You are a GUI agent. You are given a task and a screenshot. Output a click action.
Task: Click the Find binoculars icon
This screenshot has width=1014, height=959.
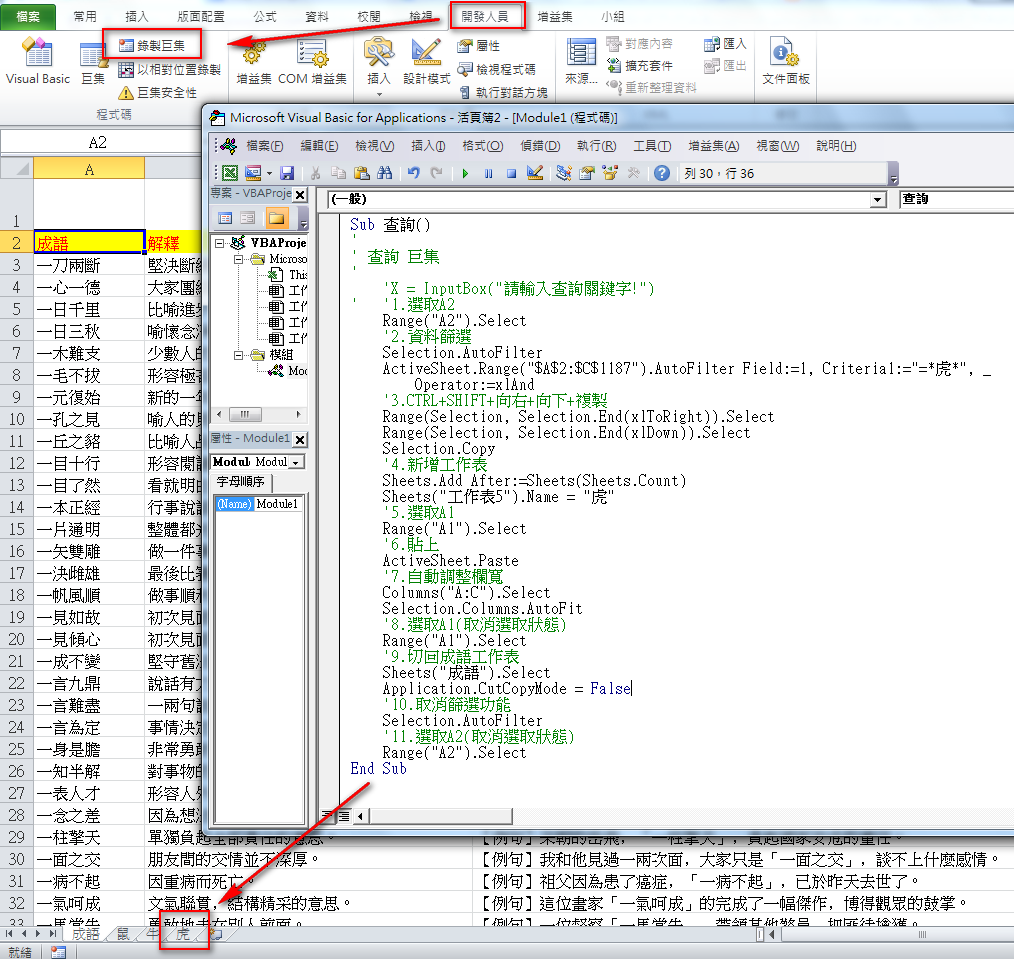pyautogui.click(x=384, y=173)
